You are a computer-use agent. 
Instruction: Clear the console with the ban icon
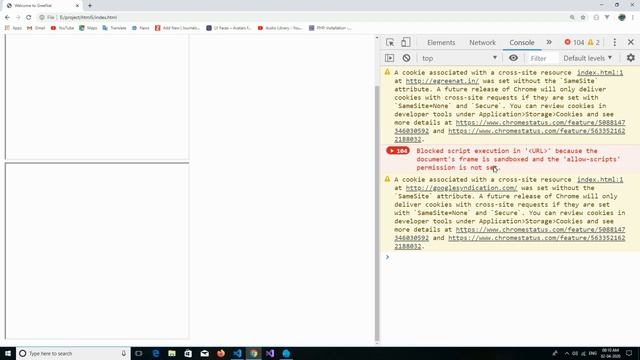coord(406,58)
